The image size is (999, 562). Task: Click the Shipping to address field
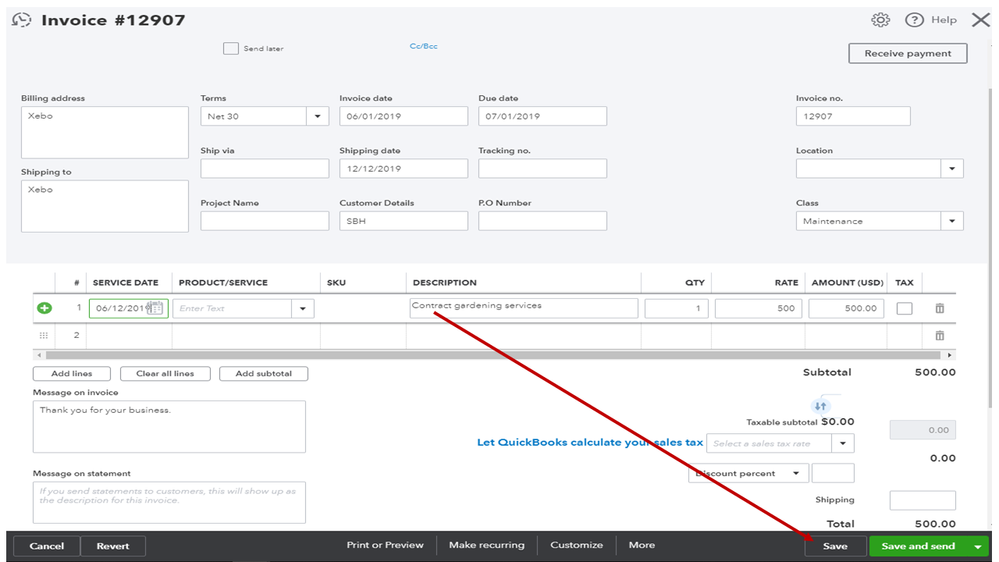(104, 206)
